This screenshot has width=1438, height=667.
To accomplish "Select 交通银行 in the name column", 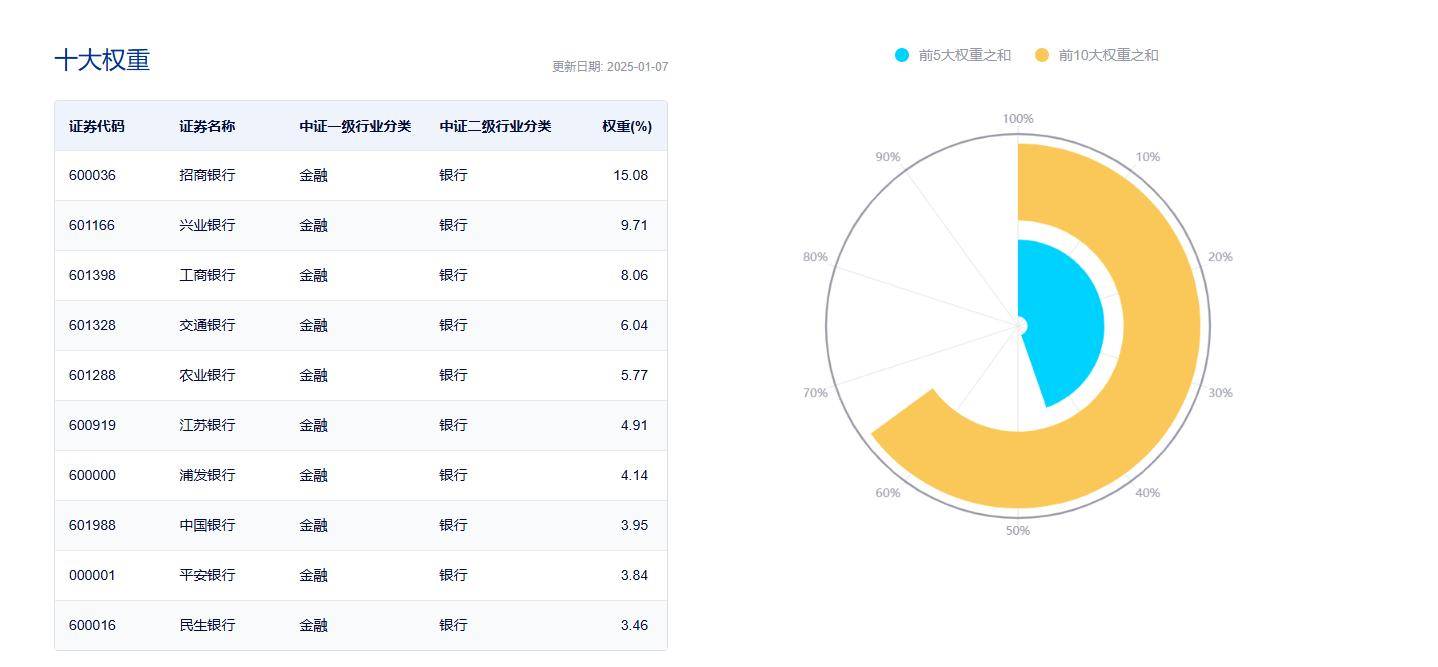I will coord(207,325).
